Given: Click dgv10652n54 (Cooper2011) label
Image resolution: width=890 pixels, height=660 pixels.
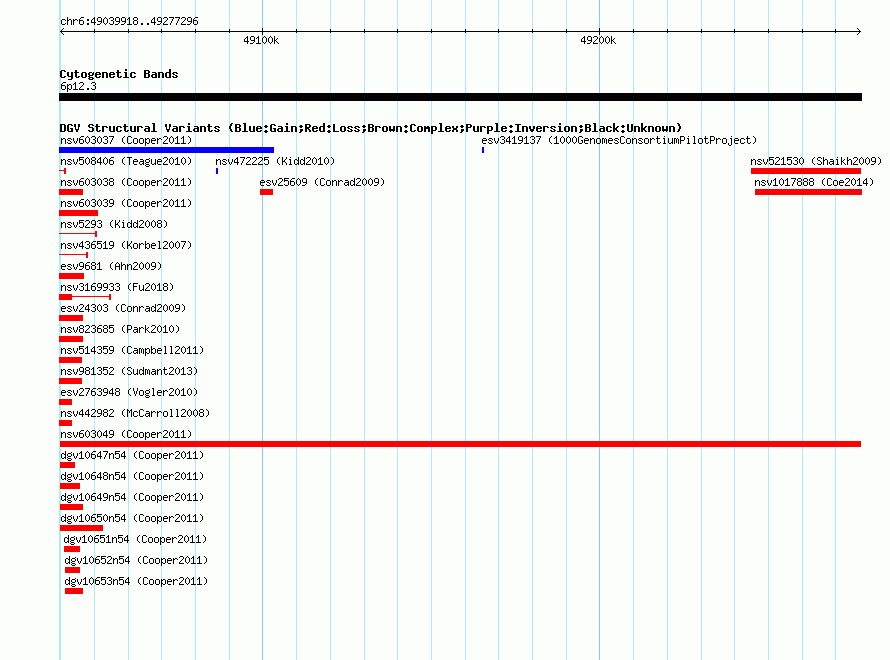Looking at the screenshot, I should pyautogui.click(x=136, y=560).
